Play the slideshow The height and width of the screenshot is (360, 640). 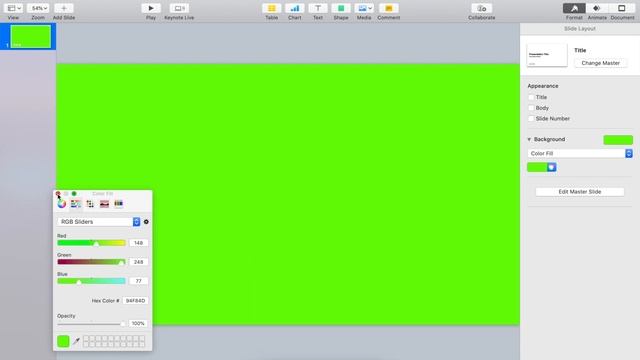[151, 8]
